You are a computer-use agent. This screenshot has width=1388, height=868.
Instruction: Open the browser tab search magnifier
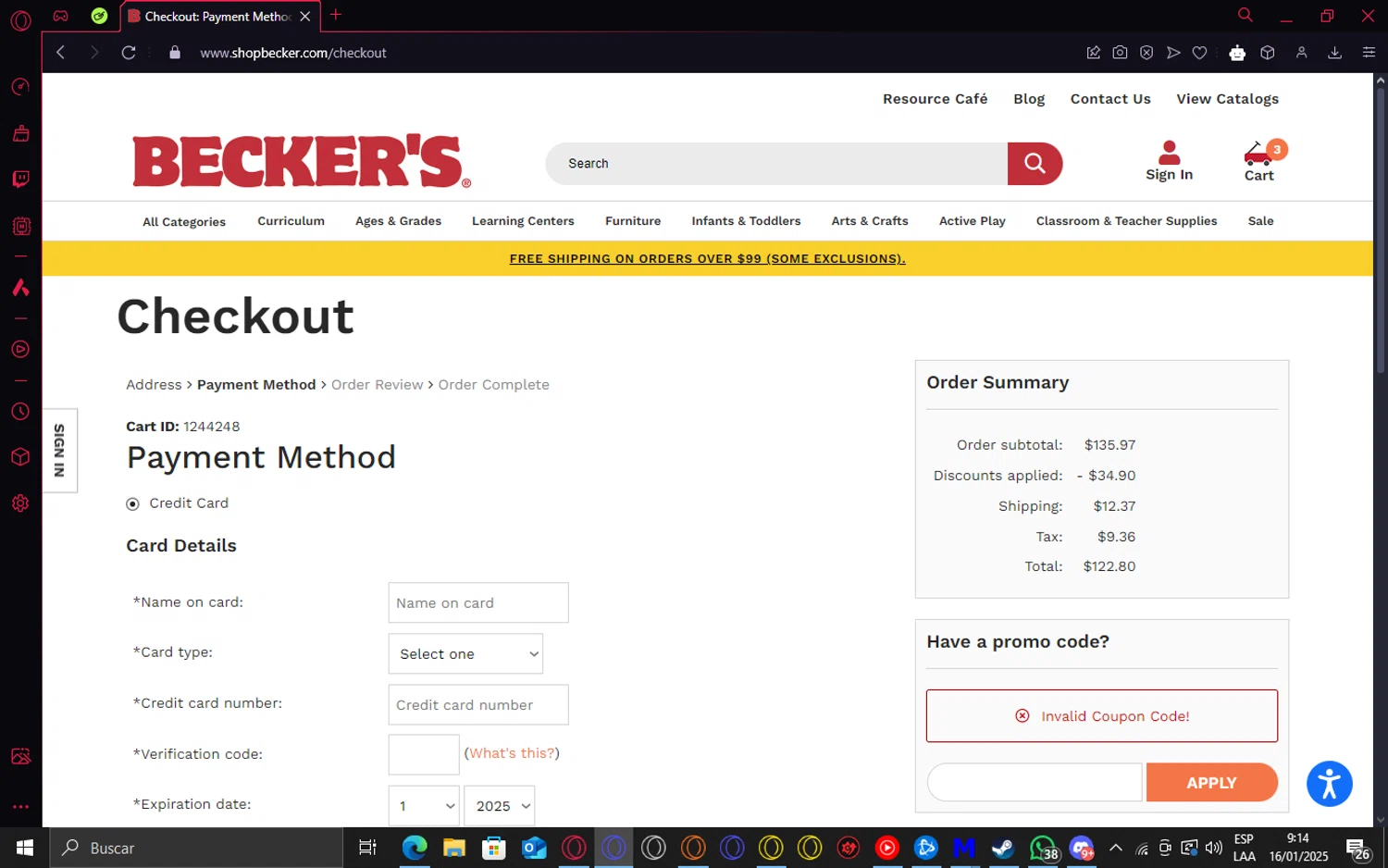coord(1245,15)
